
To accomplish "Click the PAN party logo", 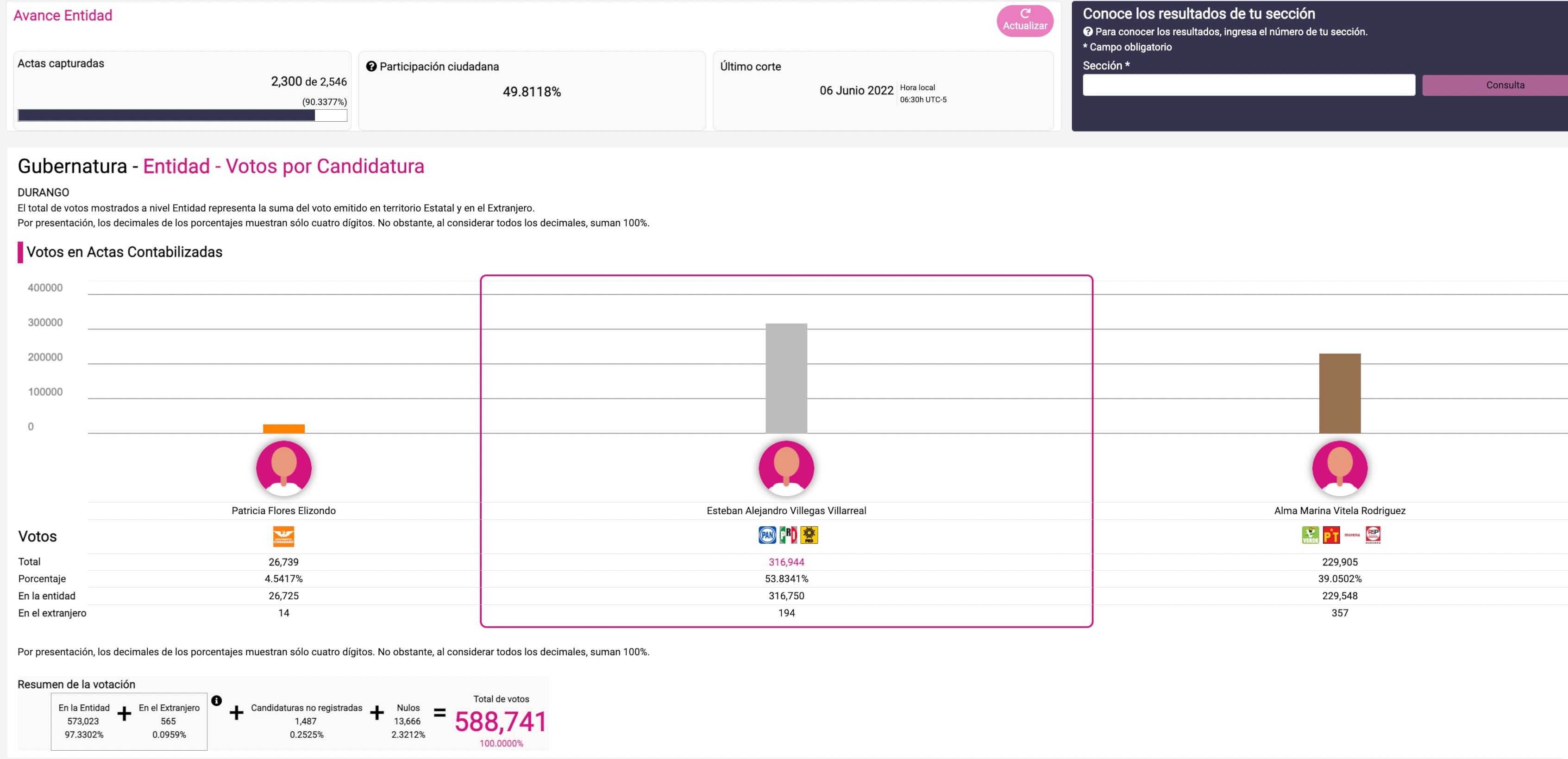I will [767, 535].
